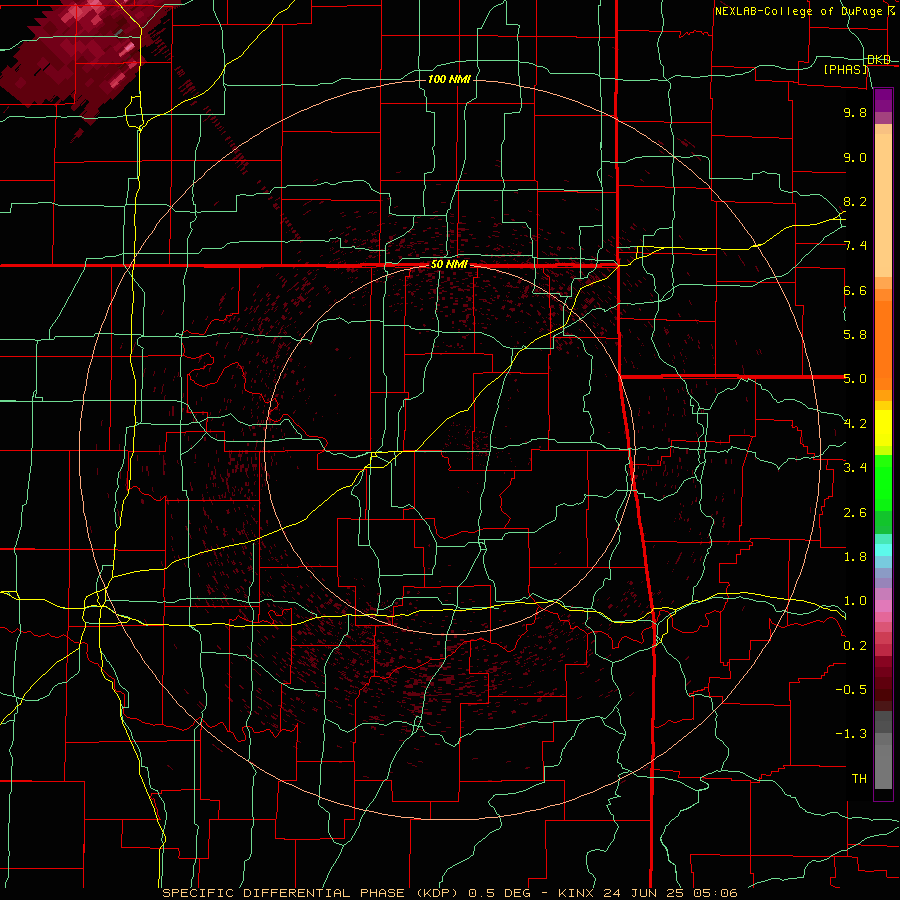Click the 9.8 value on color scale
The image size is (900, 900).
tap(855, 112)
